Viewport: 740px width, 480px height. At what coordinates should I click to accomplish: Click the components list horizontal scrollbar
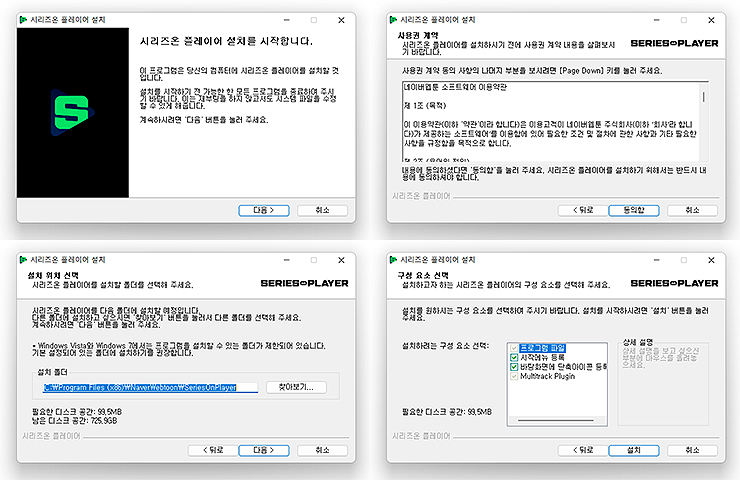(556, 420)
